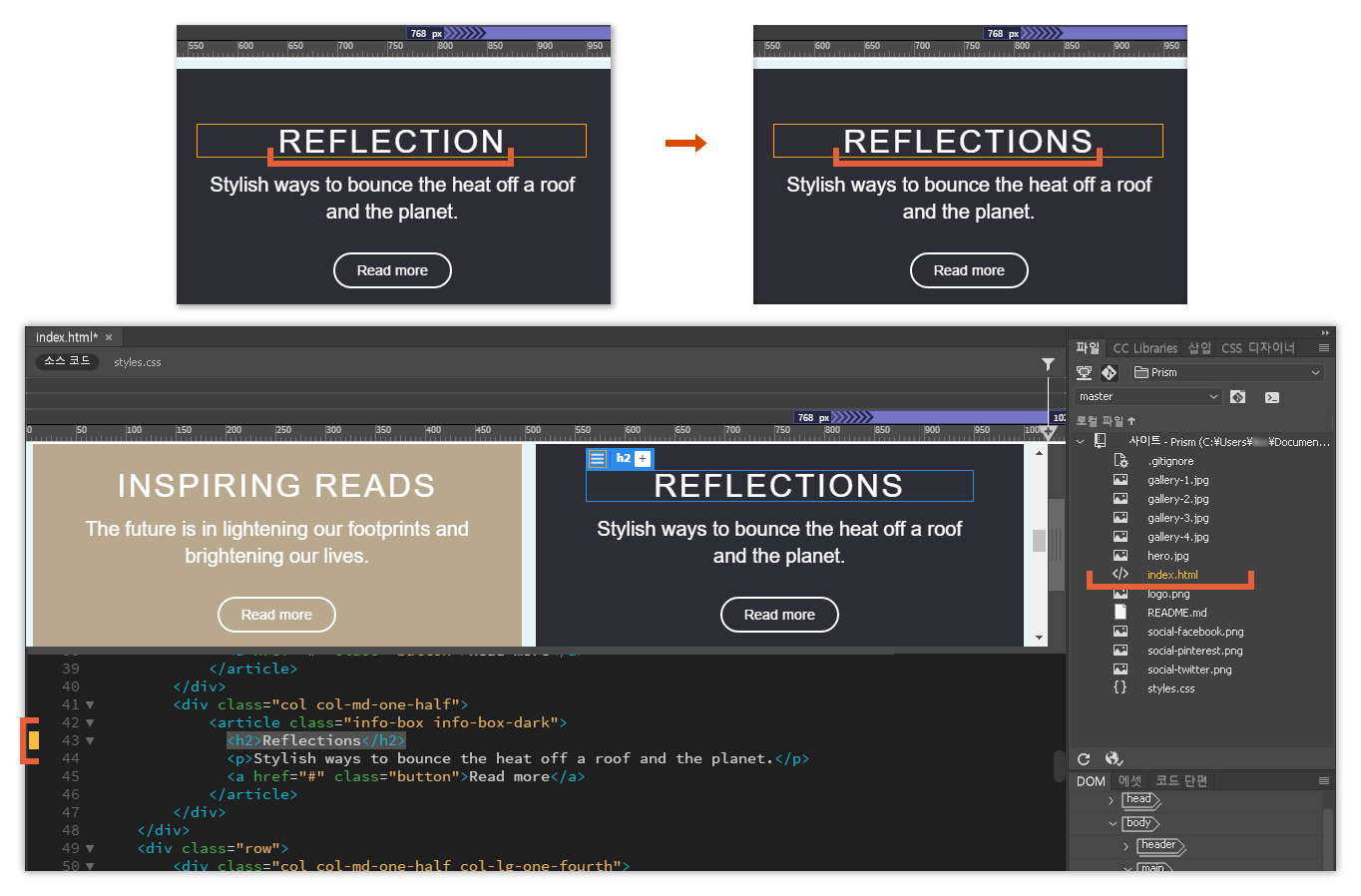
Task: Click the Git diamond icon beside Prism dropdown
Action: (x=1109, y=372)
